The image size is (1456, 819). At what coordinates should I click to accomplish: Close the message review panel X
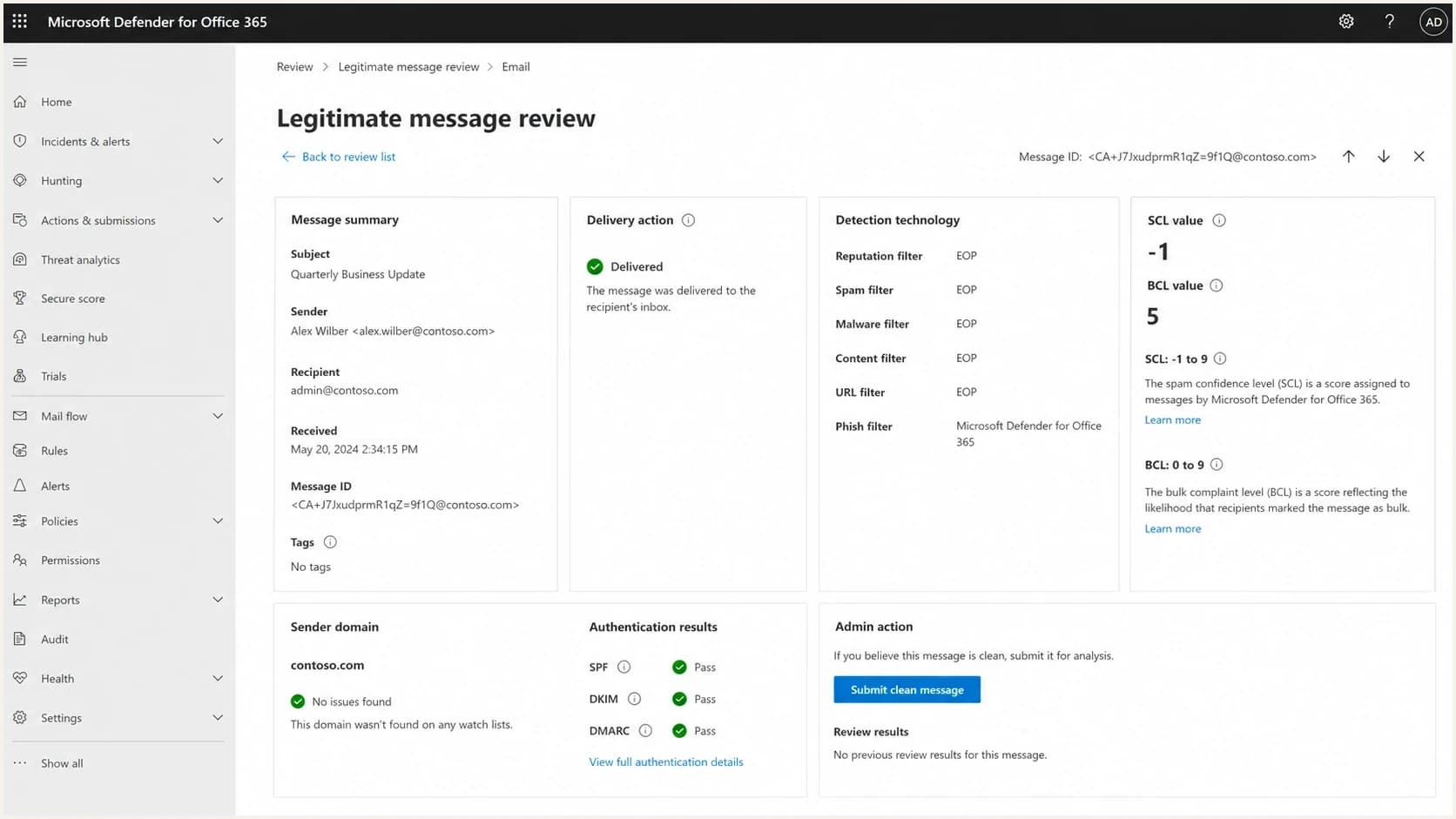[1419, 157]
